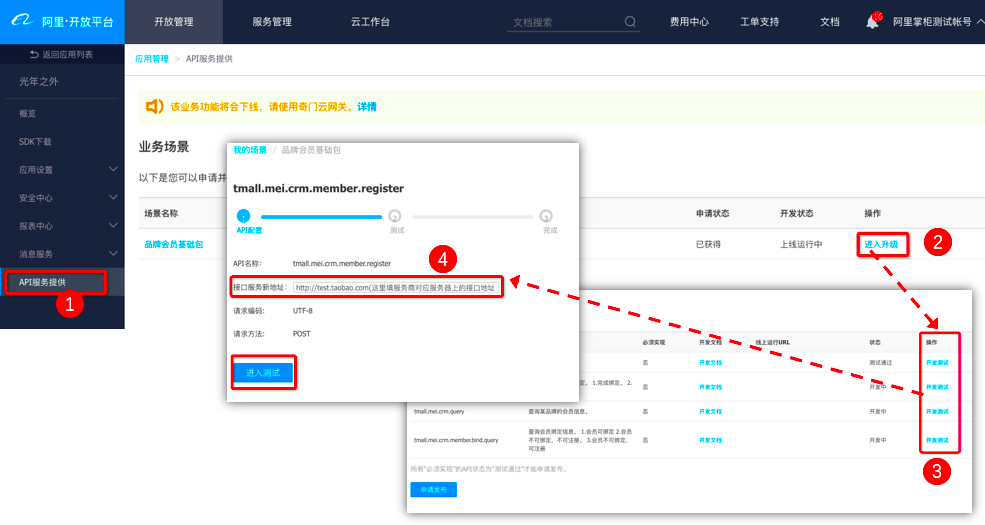Open 开发文档 in the 测试通过 row
The height and width of the screenshot is (525, 985).
pos(710,363)
